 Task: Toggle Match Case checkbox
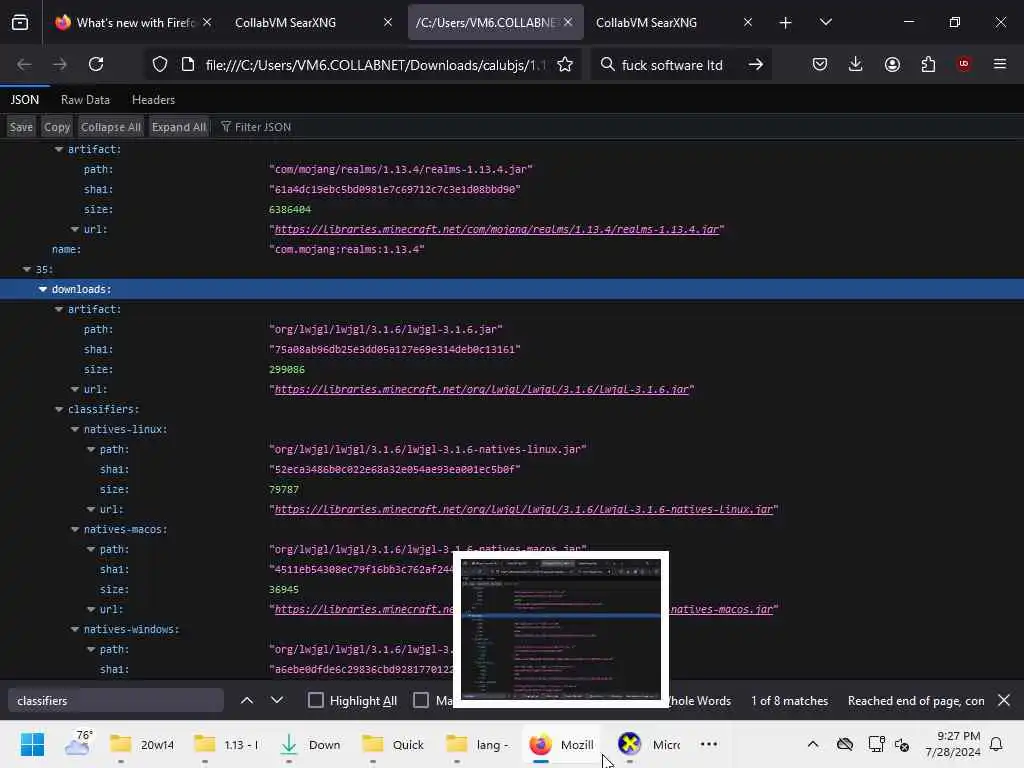pyautogui.click(x=421, y=700)
